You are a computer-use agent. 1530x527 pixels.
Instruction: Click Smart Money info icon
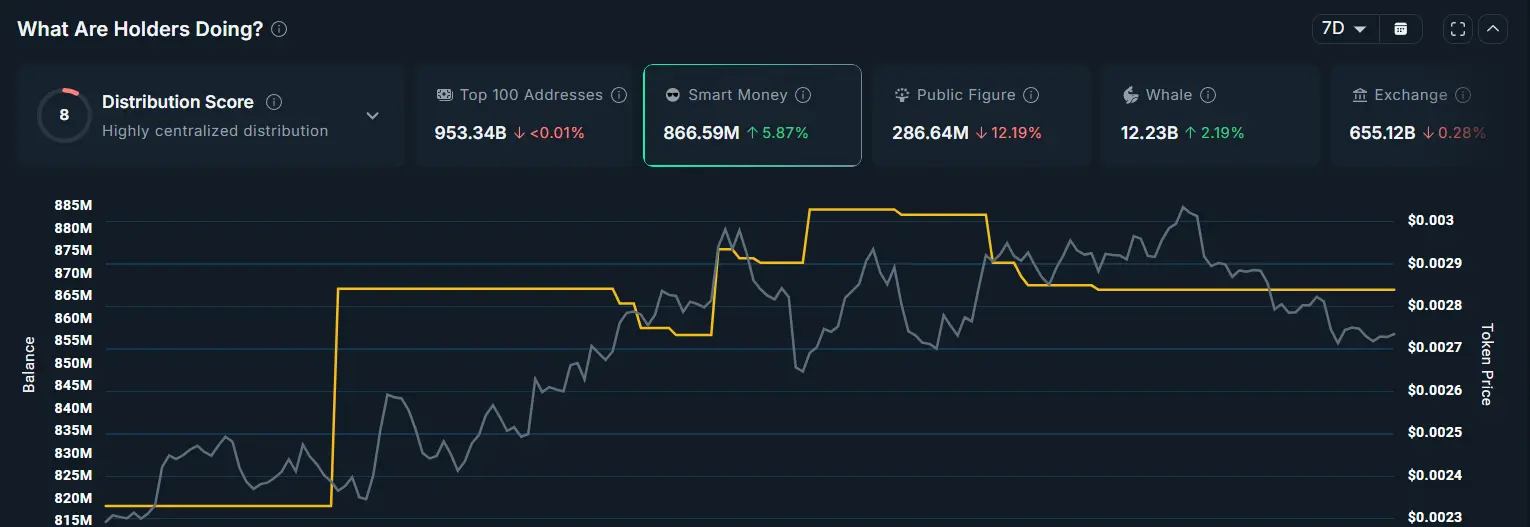803,95
